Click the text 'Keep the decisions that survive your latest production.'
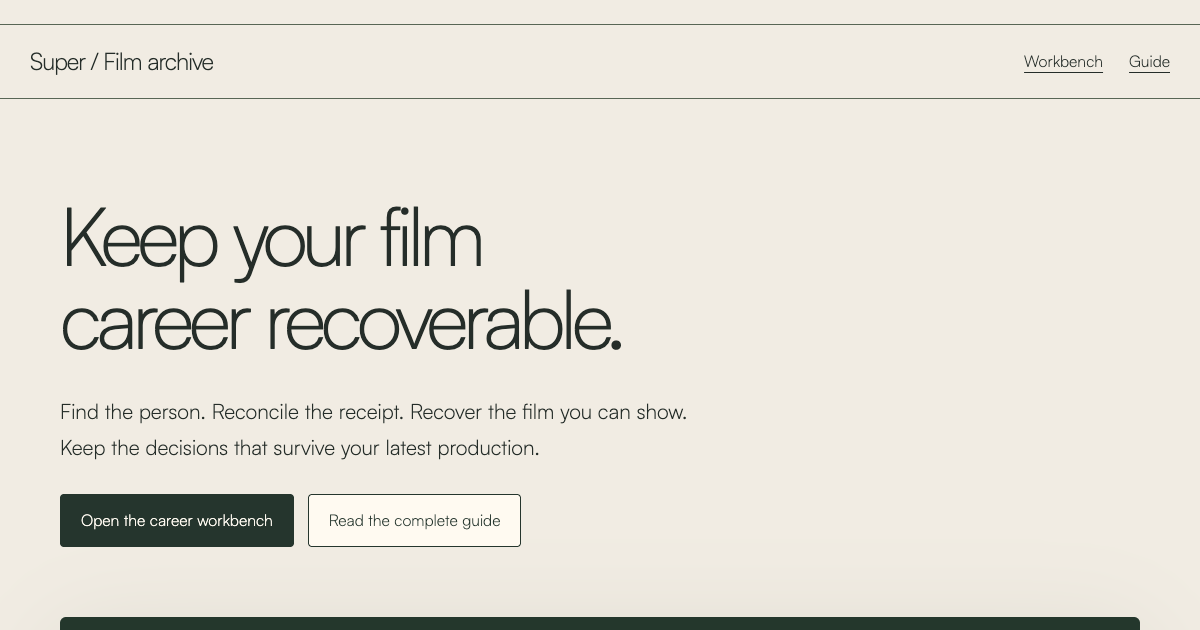Screen dimensions: 1200x630 pyautogui.click(x=300, y=448)
